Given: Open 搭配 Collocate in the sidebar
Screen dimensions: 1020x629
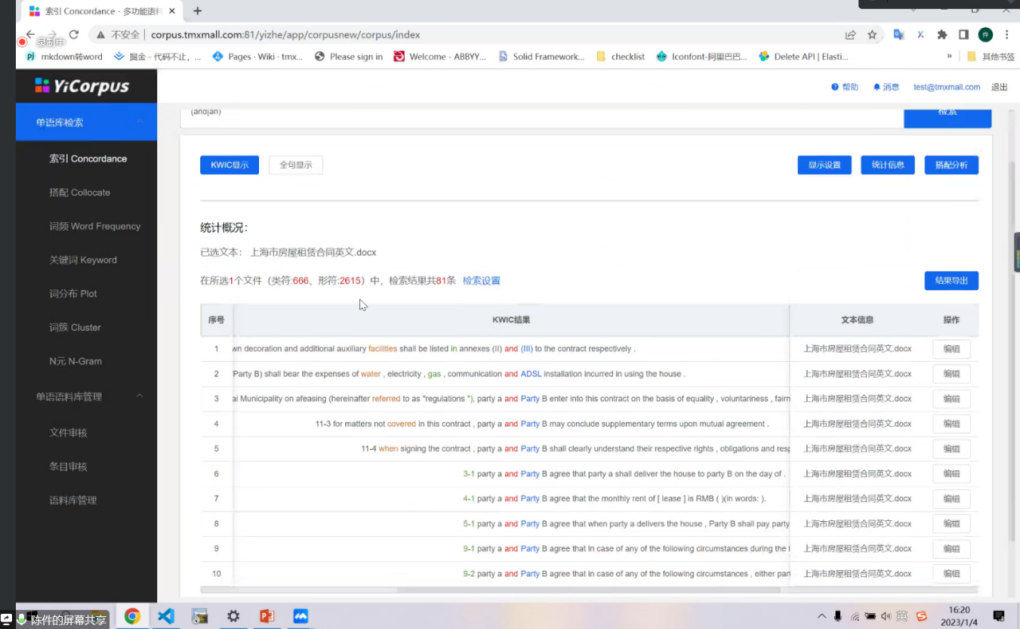Looking at the screenshot, I should coord(80,192).
